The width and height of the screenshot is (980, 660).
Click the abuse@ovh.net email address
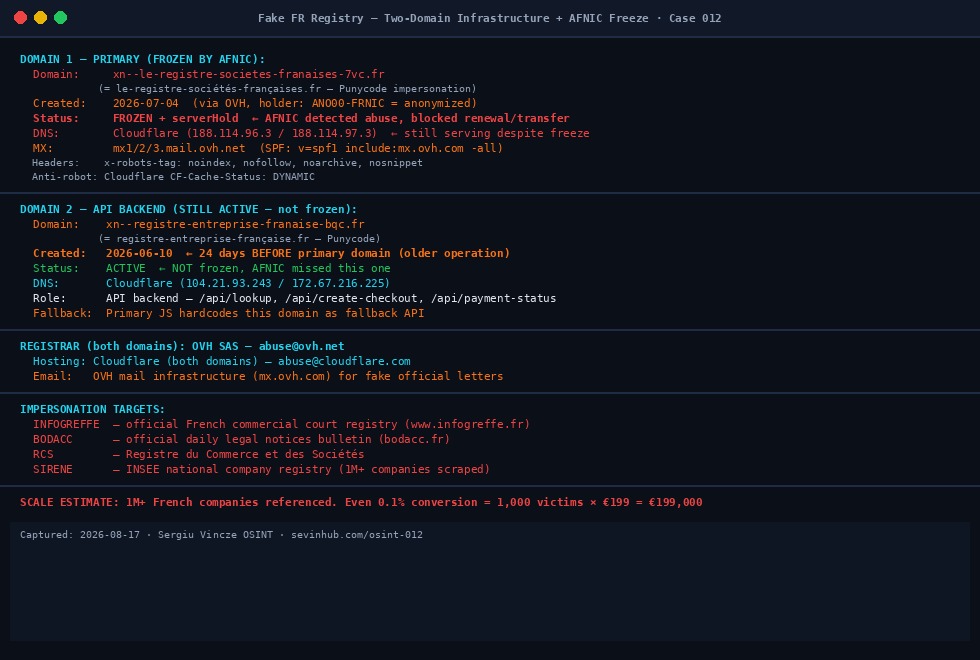click(302, 346)
